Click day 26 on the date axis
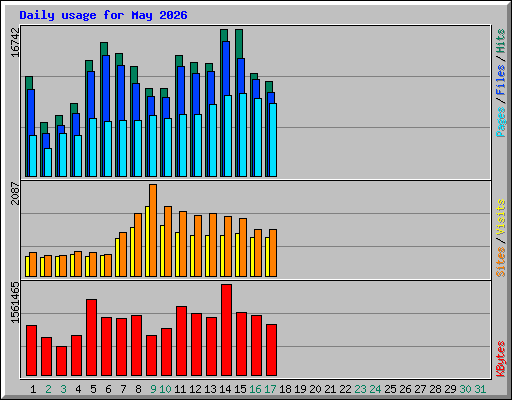The height and width of the screenshot is (400, 512). click(405, 389)
